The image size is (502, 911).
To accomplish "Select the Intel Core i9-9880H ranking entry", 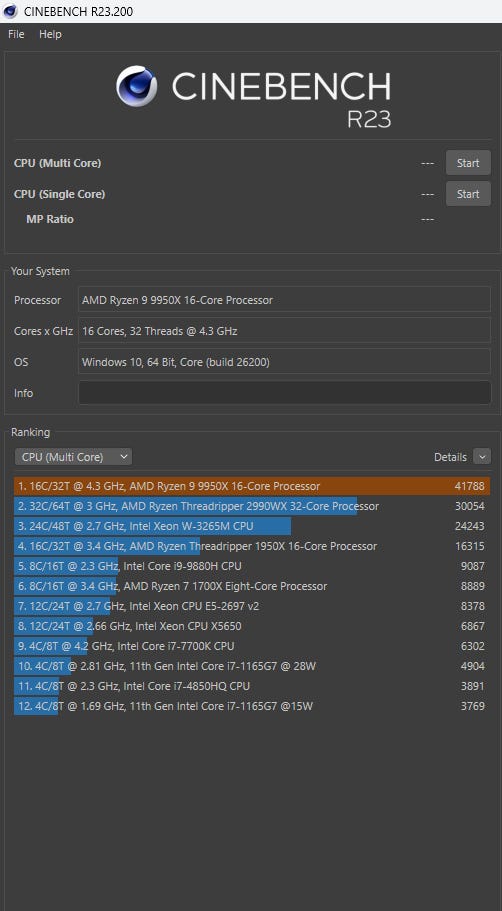I will (252, 566).
